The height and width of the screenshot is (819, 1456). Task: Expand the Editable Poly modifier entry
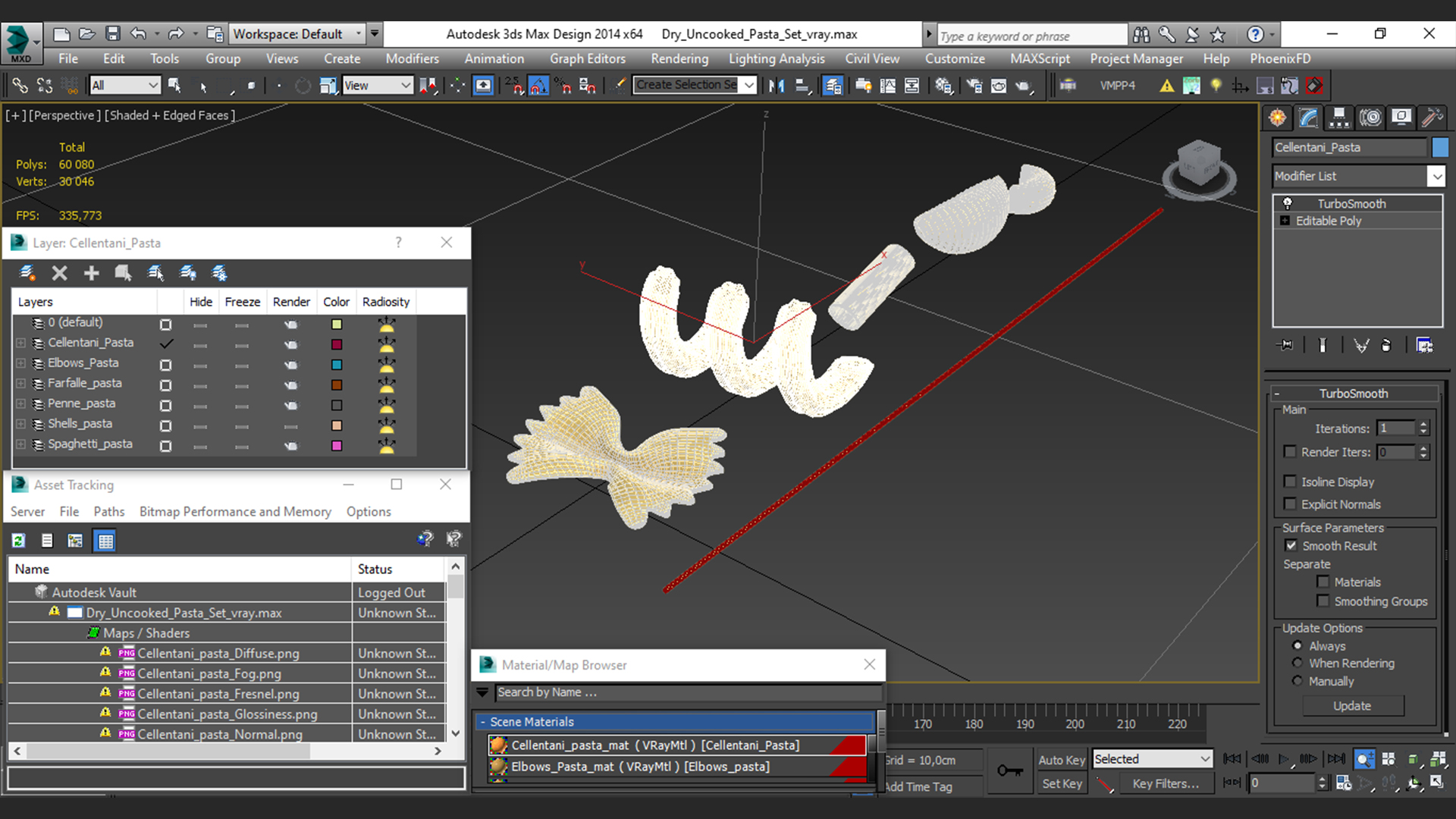[x=1285, y=221]
